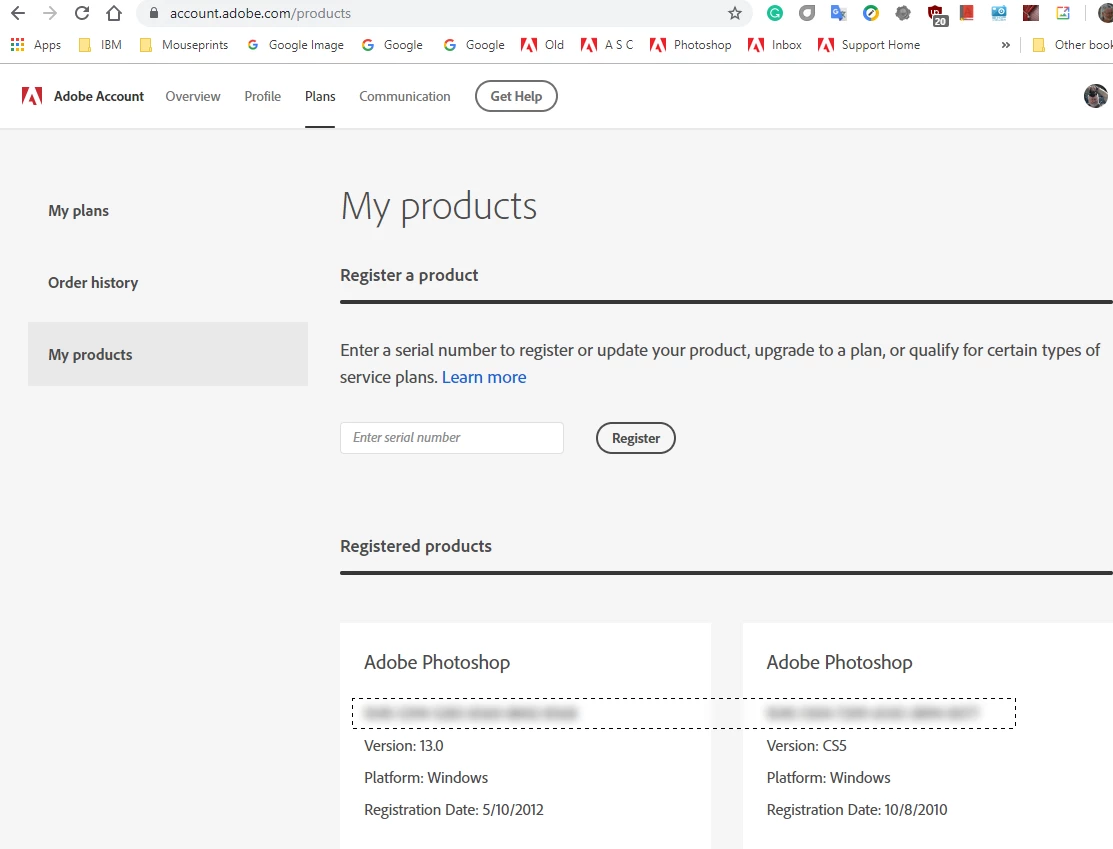Click the dark red curtain extension icon

click(1031, 13)
